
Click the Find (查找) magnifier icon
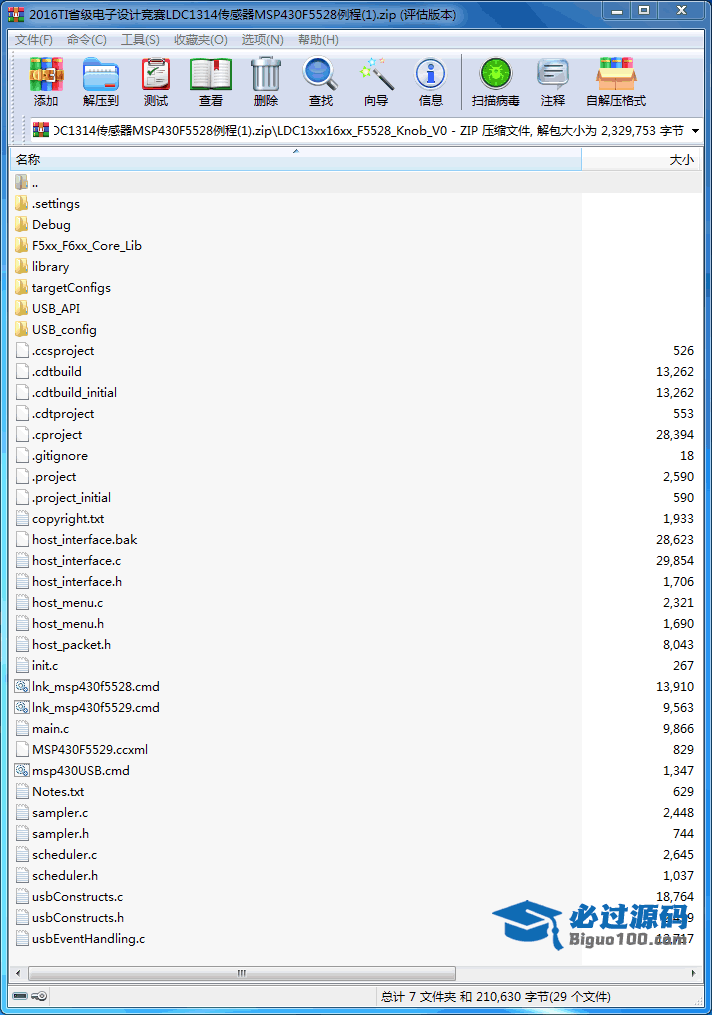coord(320,74)
